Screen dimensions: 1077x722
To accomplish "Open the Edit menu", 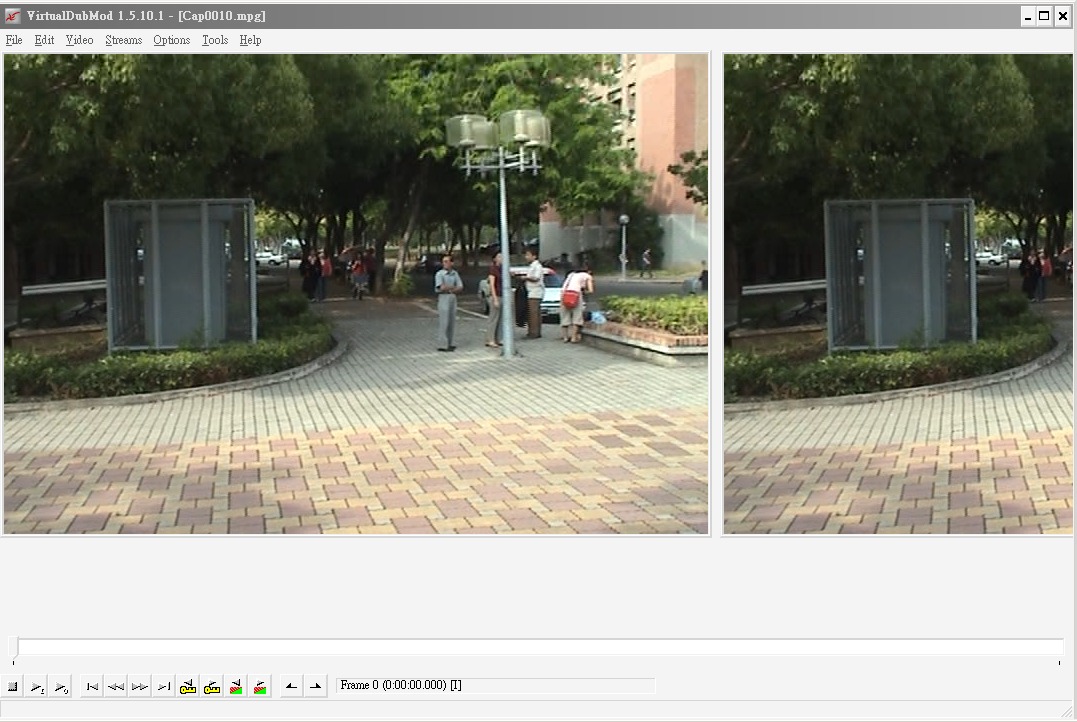I will coord(44,40).
